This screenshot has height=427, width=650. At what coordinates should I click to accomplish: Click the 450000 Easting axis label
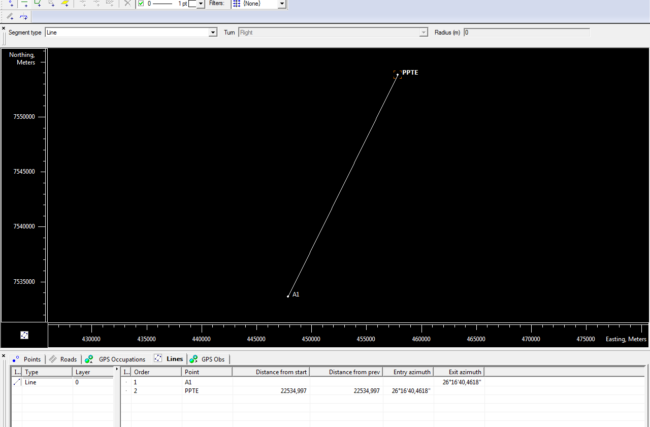[311, 339]
